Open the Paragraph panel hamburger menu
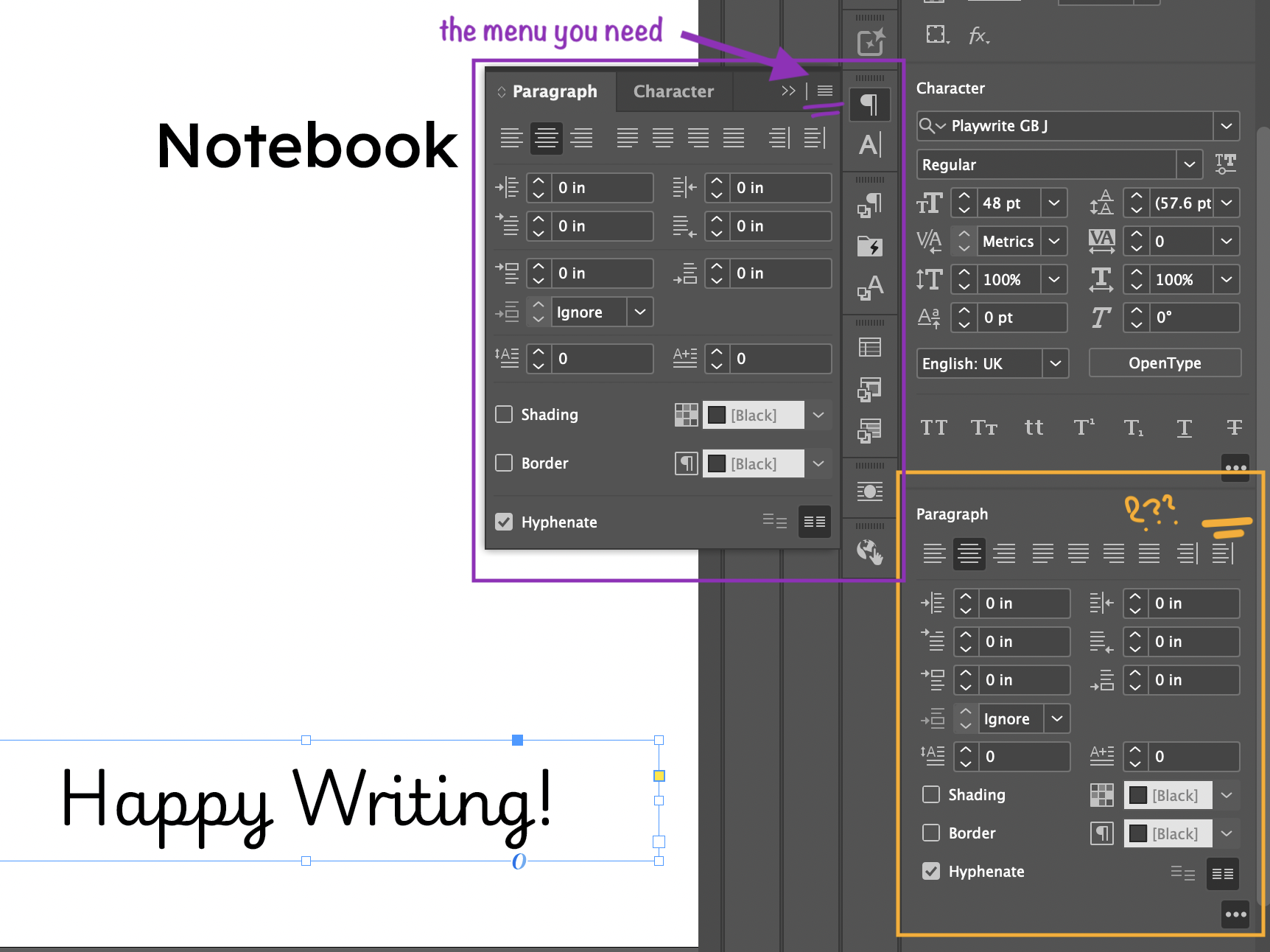 coord(824,91)
